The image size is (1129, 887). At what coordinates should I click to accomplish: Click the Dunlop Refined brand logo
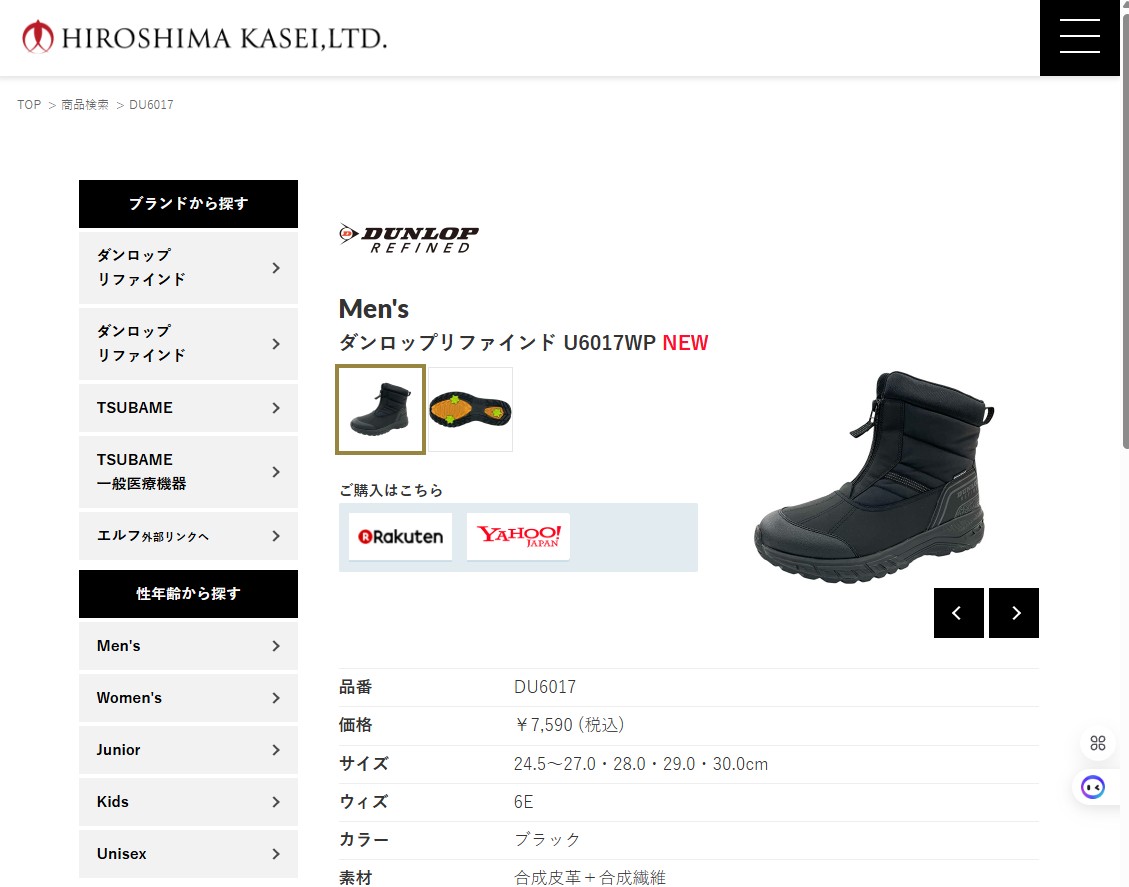(x=409, y=239)
